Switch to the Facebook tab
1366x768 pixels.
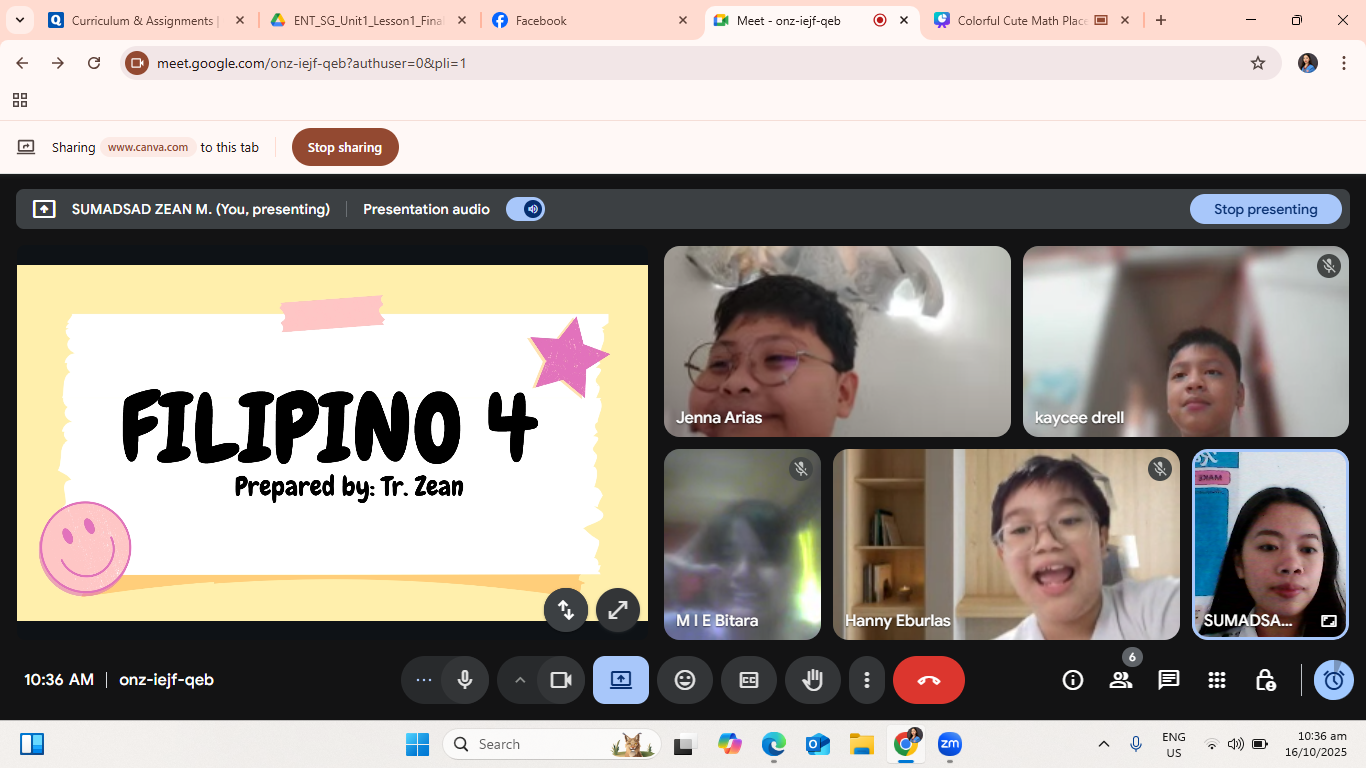pyautogui.click(x=585, y=20)
